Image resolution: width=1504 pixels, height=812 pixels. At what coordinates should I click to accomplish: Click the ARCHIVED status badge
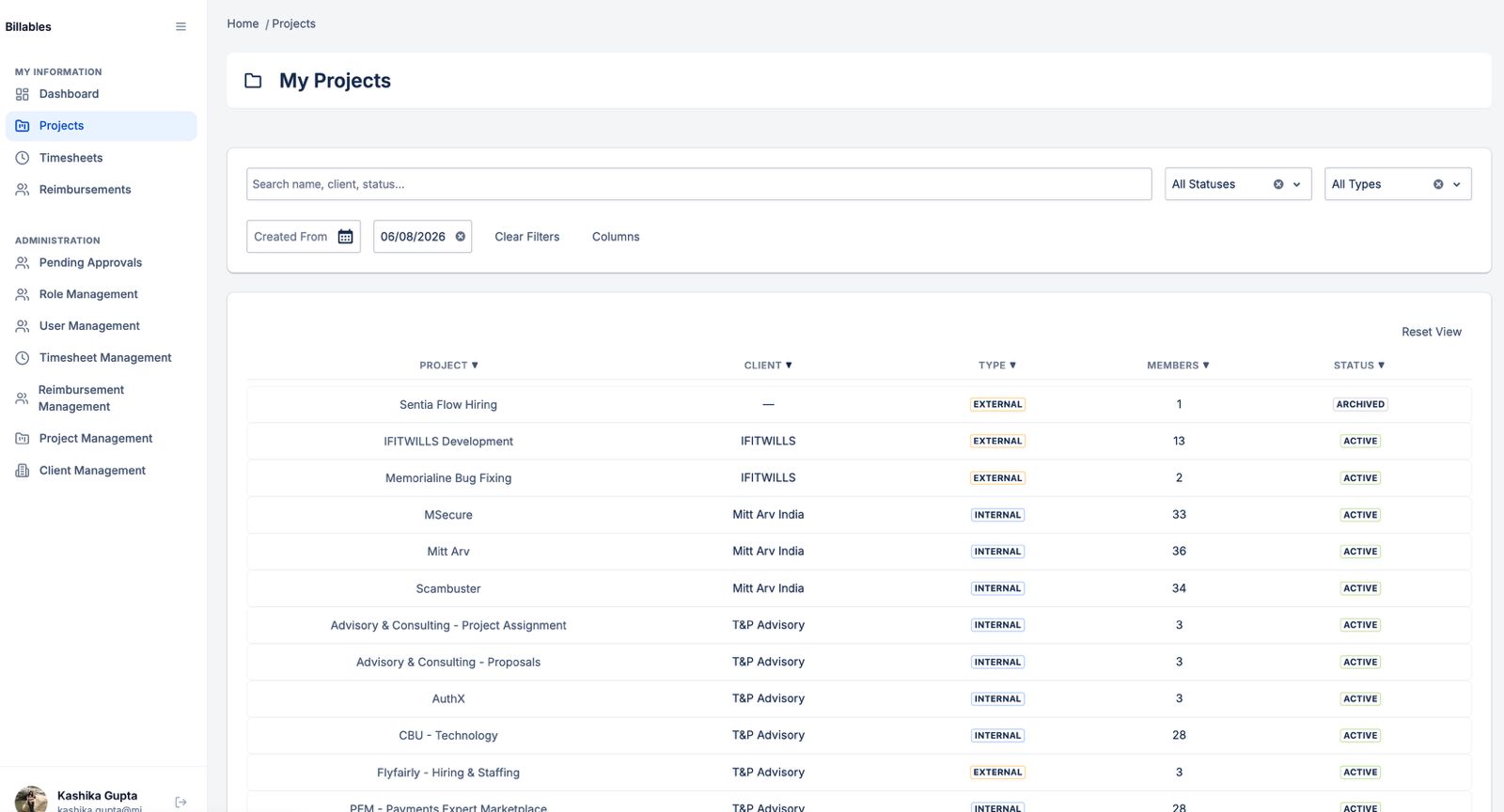[1360, 404]
